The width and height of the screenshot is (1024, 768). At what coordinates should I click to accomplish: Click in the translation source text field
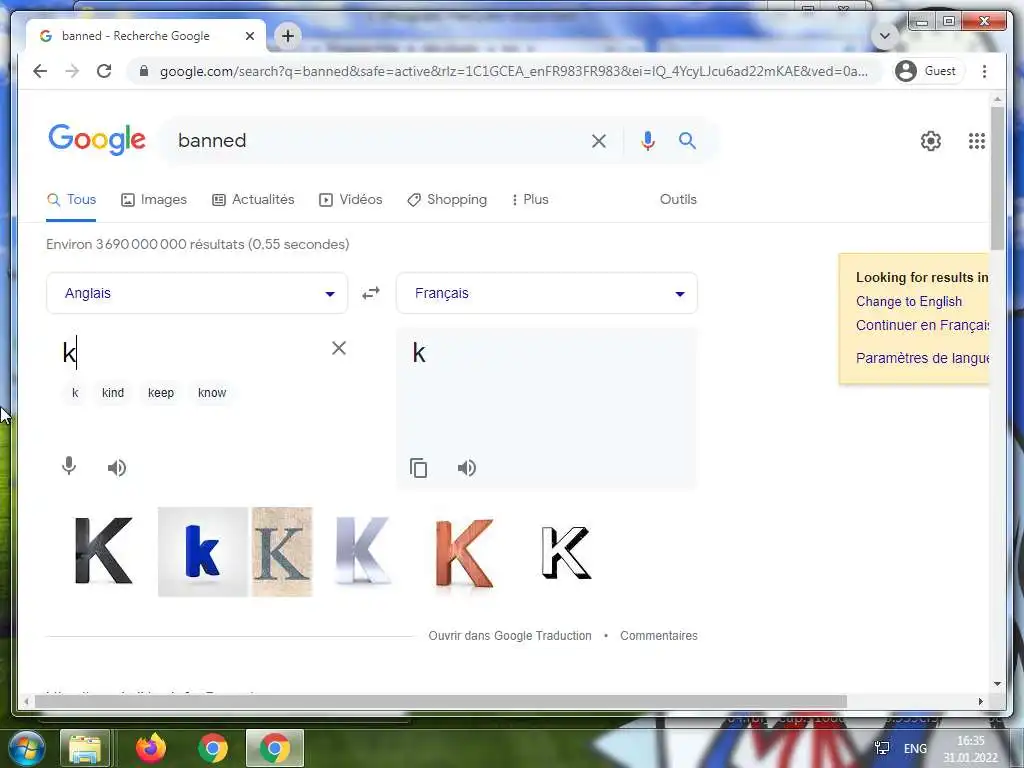[189, 353]
